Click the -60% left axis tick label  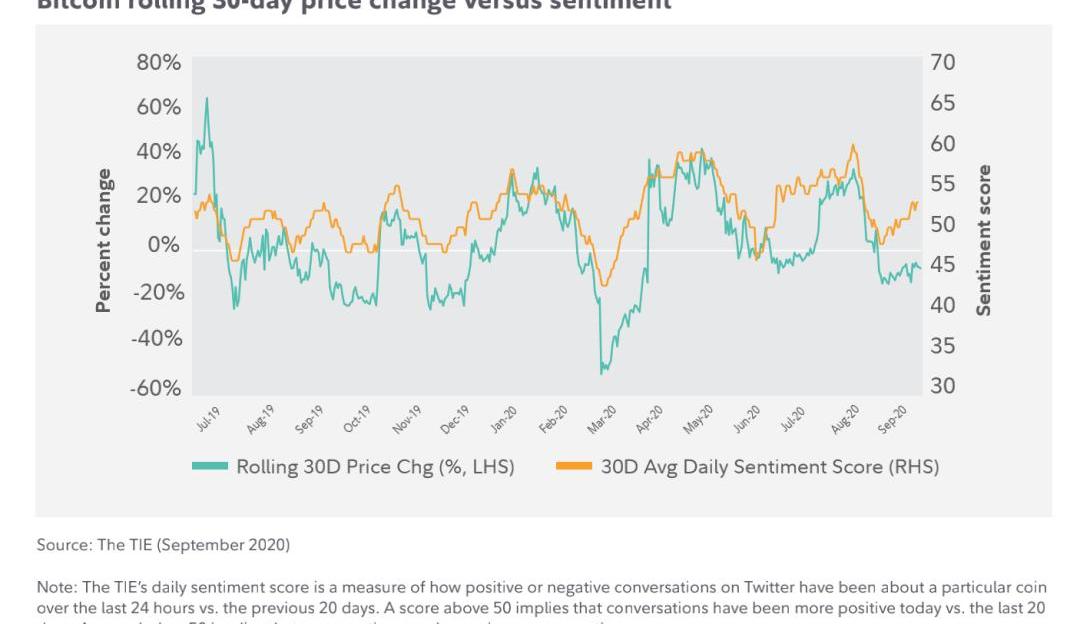(155, 388)
